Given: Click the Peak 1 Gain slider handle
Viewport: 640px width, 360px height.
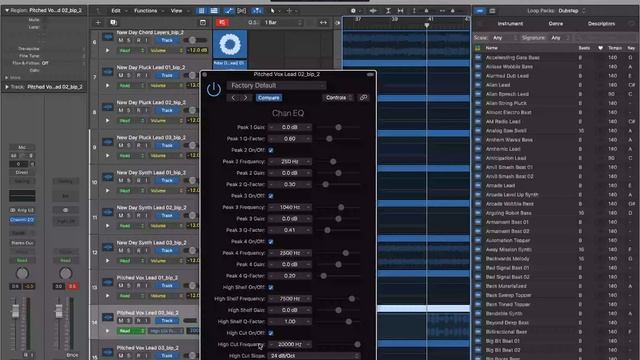Looking at the screenshot, I should click(338, 127).
